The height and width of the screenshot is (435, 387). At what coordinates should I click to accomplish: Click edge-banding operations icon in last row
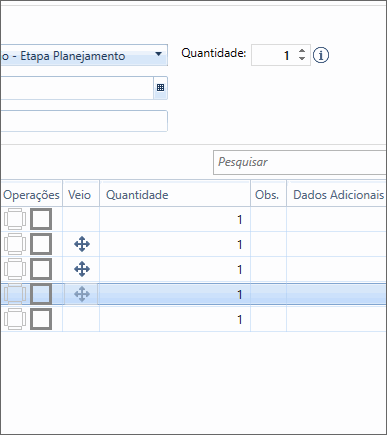point(15,319)
